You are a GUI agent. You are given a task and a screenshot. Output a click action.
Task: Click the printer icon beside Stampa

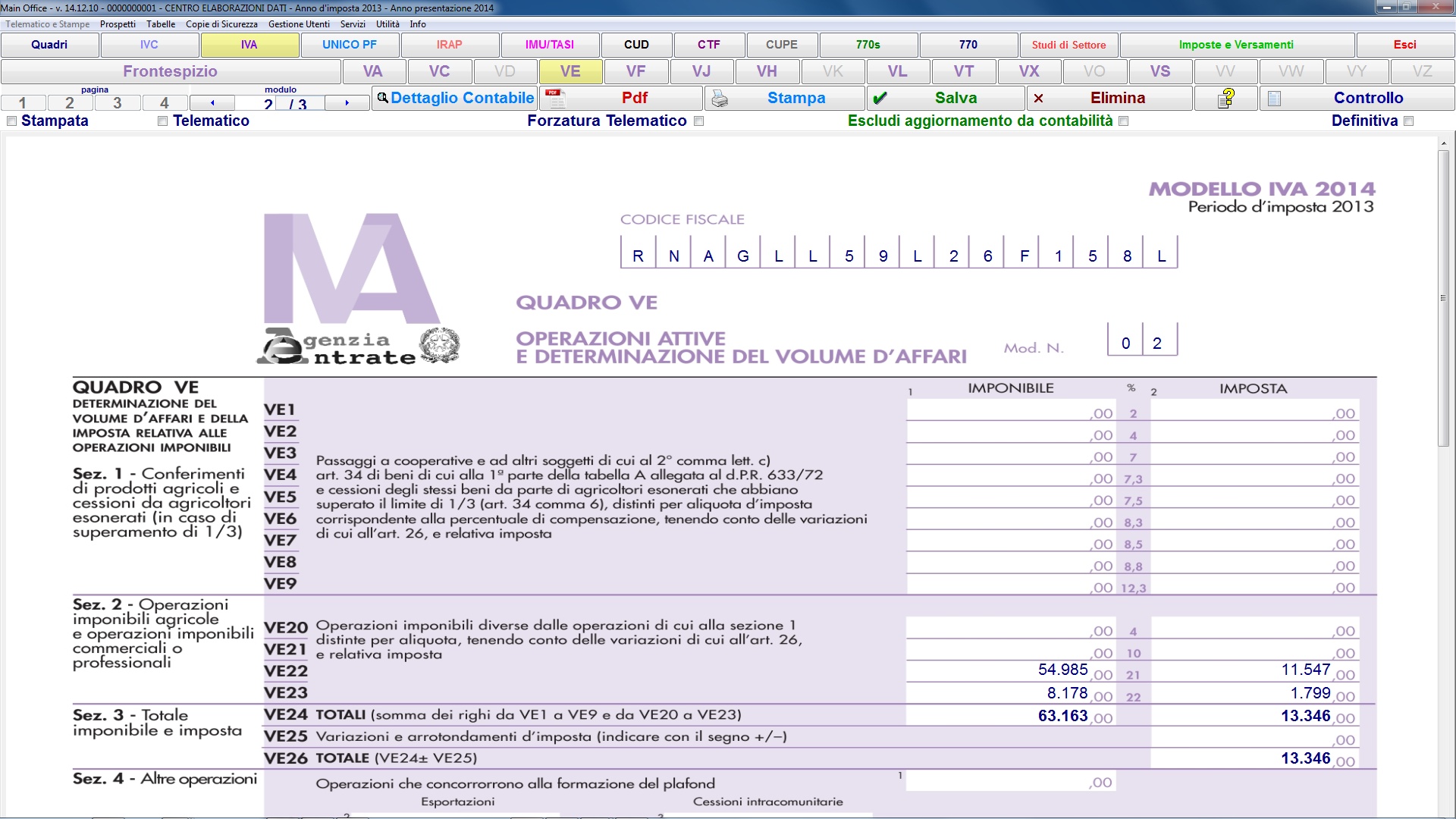(720, 99)
